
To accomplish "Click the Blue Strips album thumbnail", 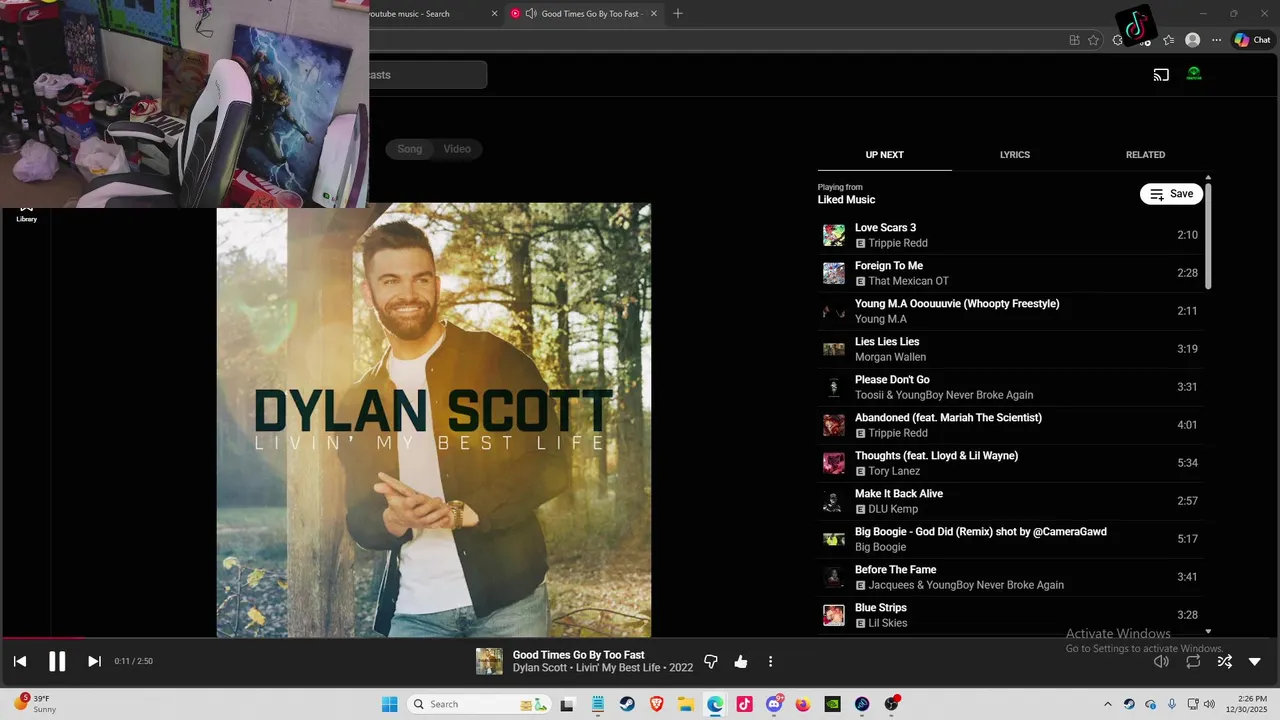I will [x=833, y=615].
